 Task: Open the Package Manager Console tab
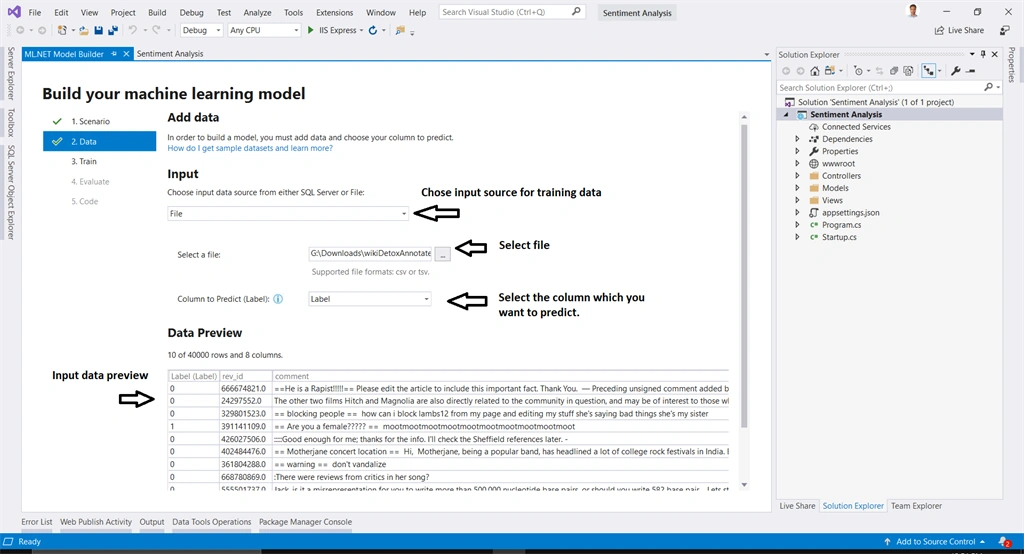point(305,522)
